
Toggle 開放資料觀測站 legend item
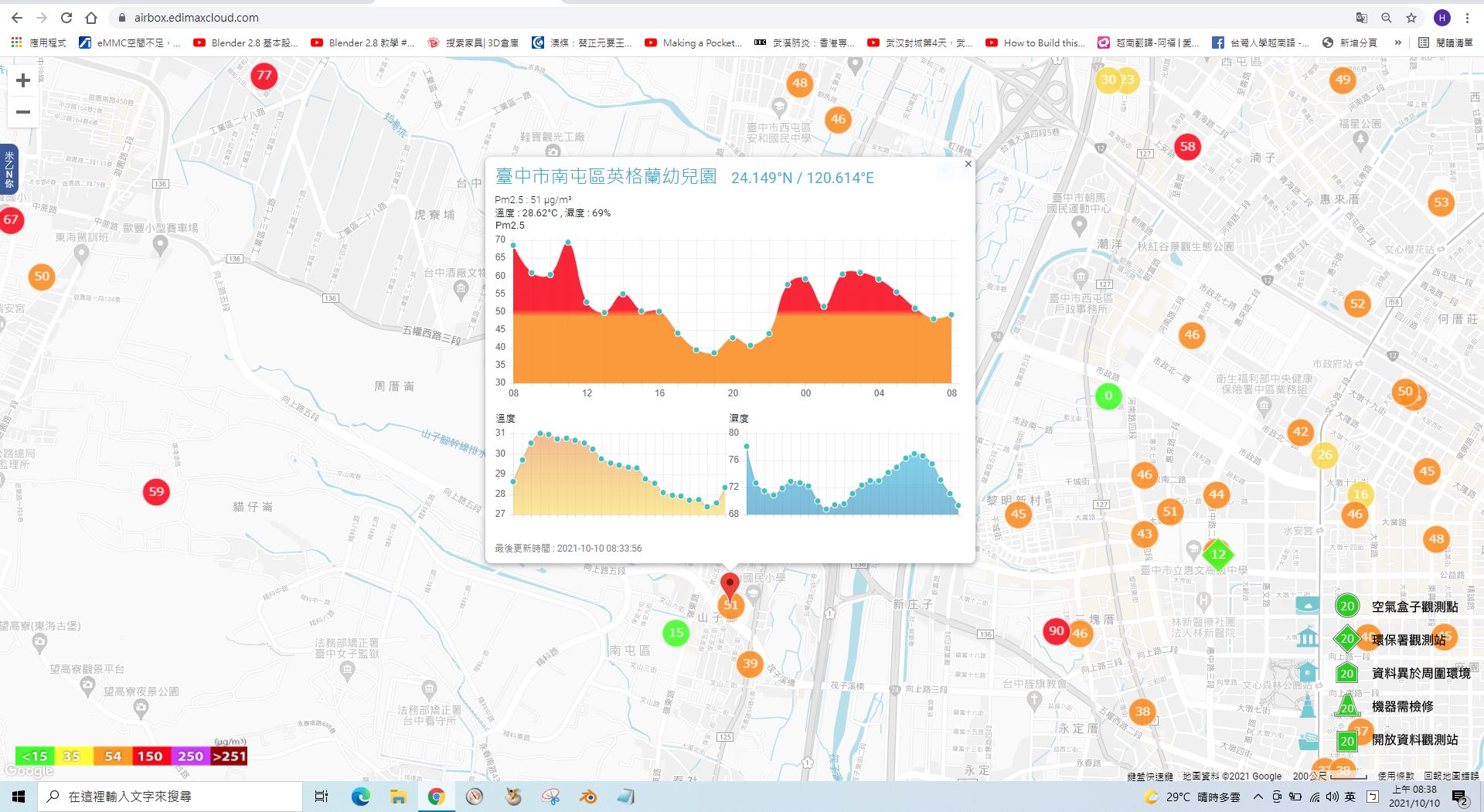click(x=1397, y=739)
